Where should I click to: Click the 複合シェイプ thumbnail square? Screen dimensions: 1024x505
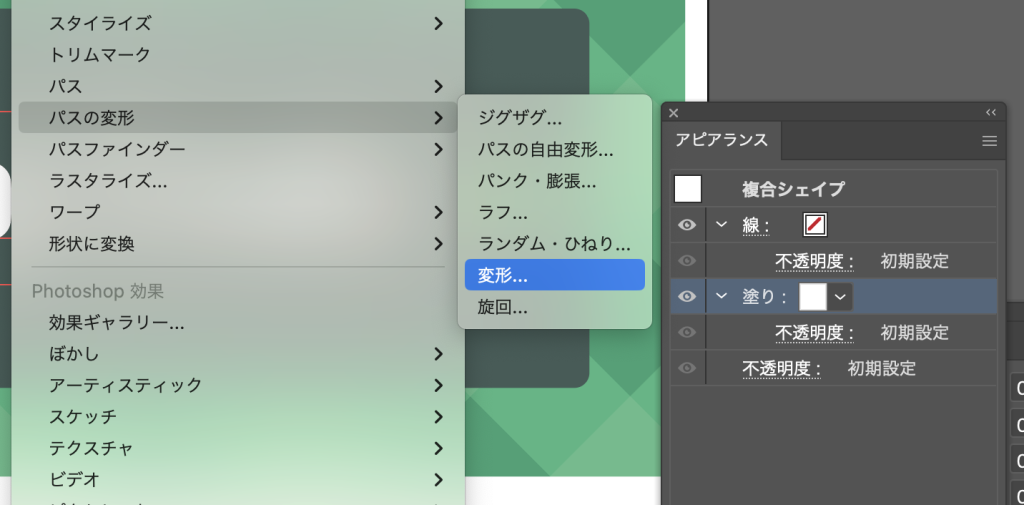[x=688, y=188]
